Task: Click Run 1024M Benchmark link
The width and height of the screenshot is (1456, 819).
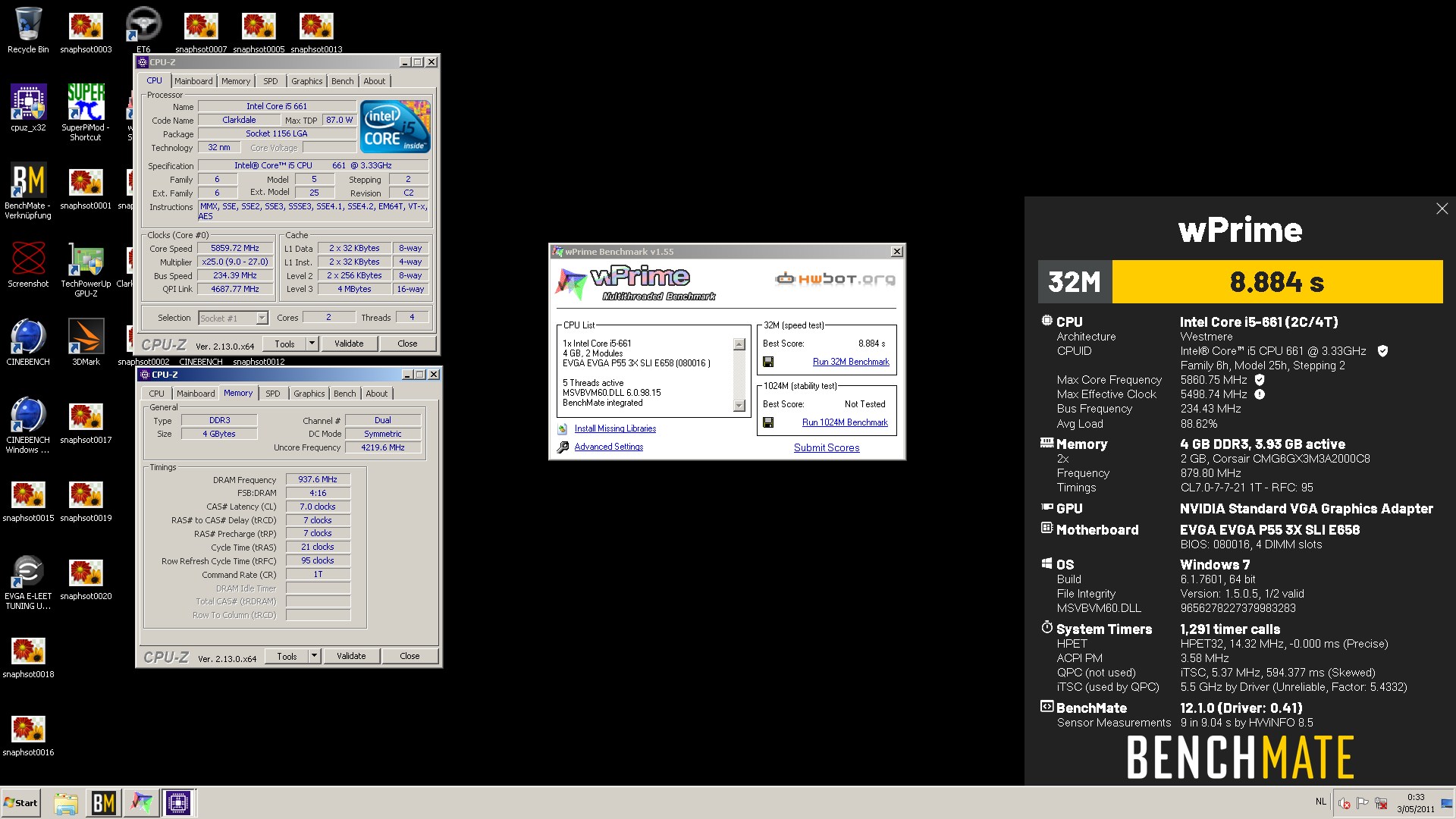Action: point(845,422)
